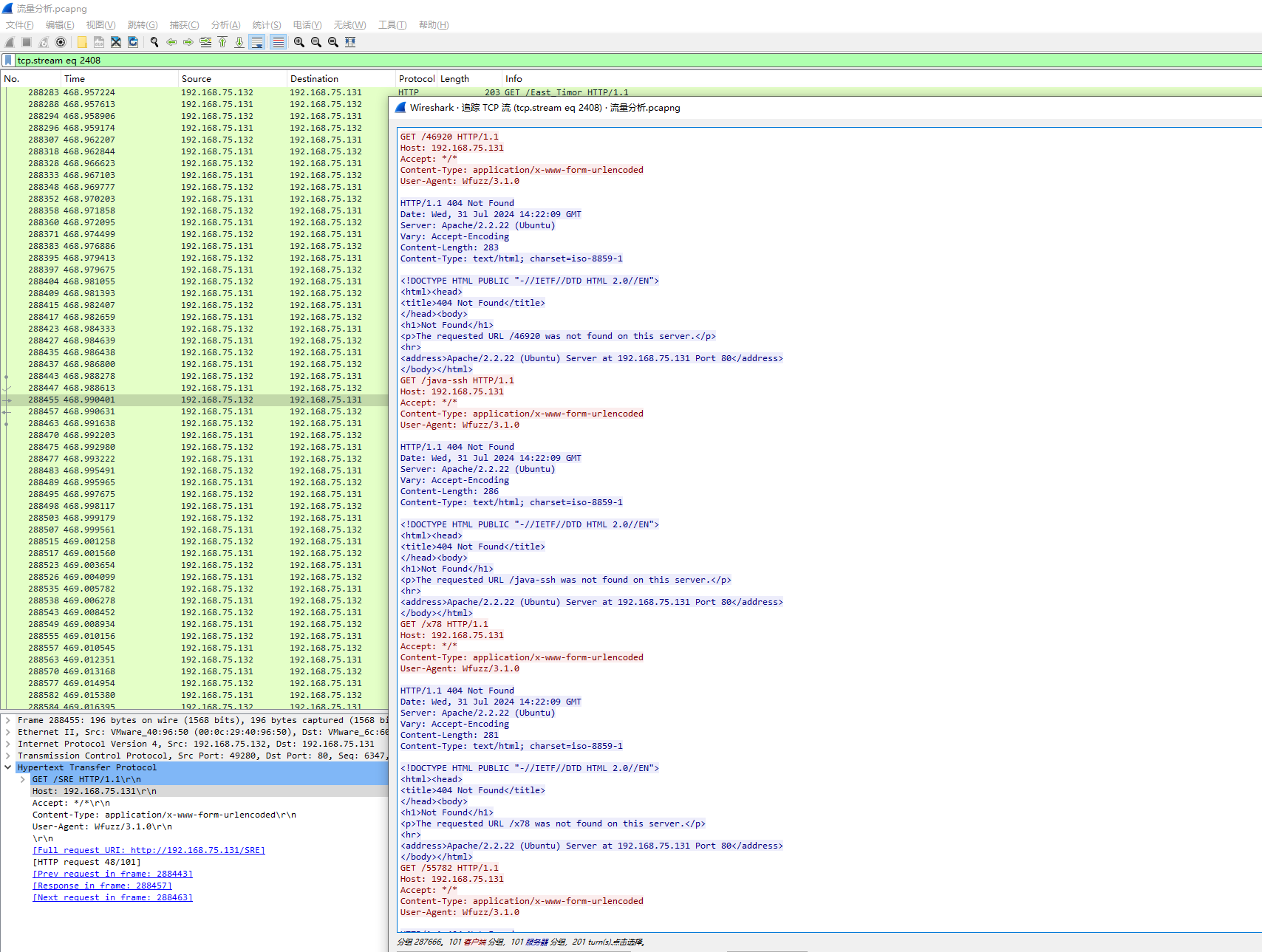Click the display filter bookmark icon
The width and height of the screenshot is (1262, 952).
pos(8,61)
